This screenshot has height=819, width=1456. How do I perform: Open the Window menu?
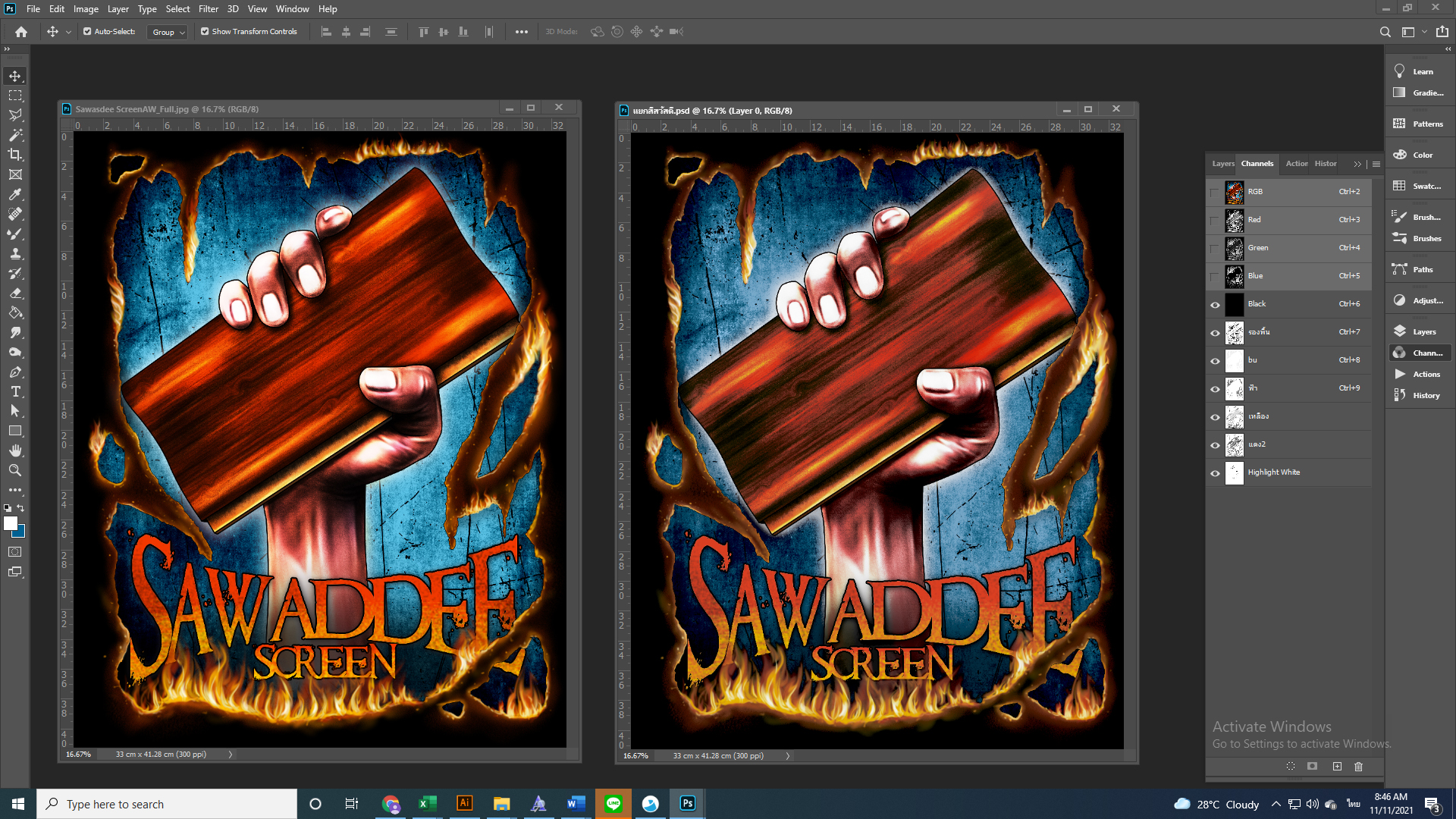coord(292,9)
